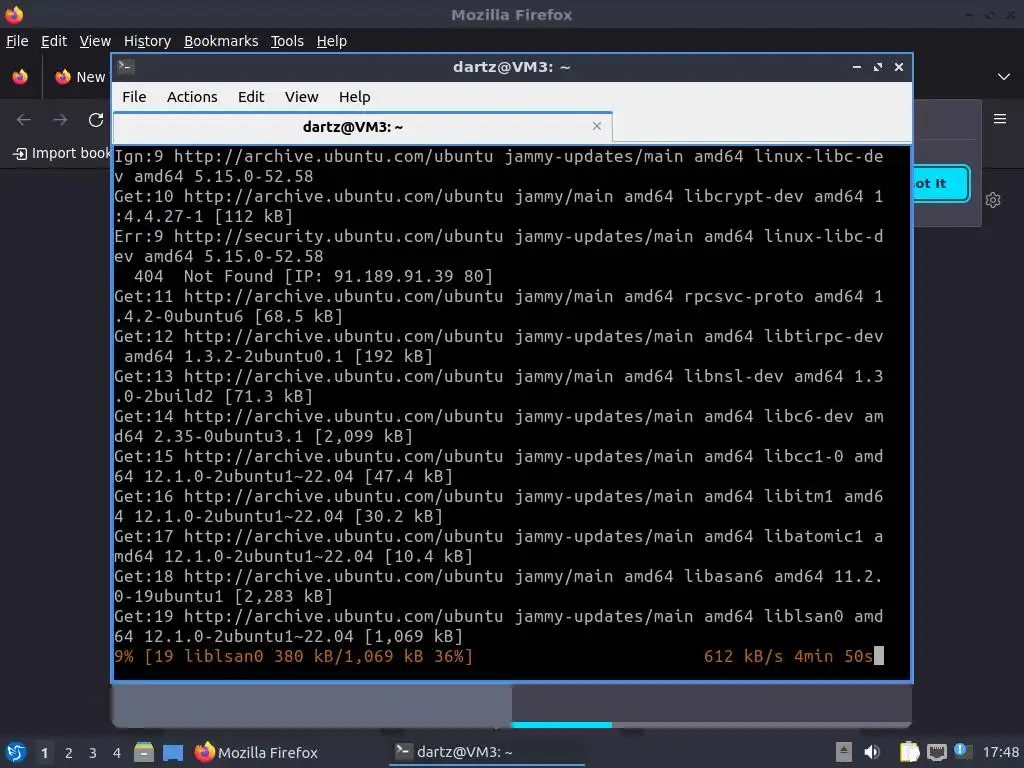1024x768 pixels.
Task: Open the terminal Help menu
Action: pos(354,97)
